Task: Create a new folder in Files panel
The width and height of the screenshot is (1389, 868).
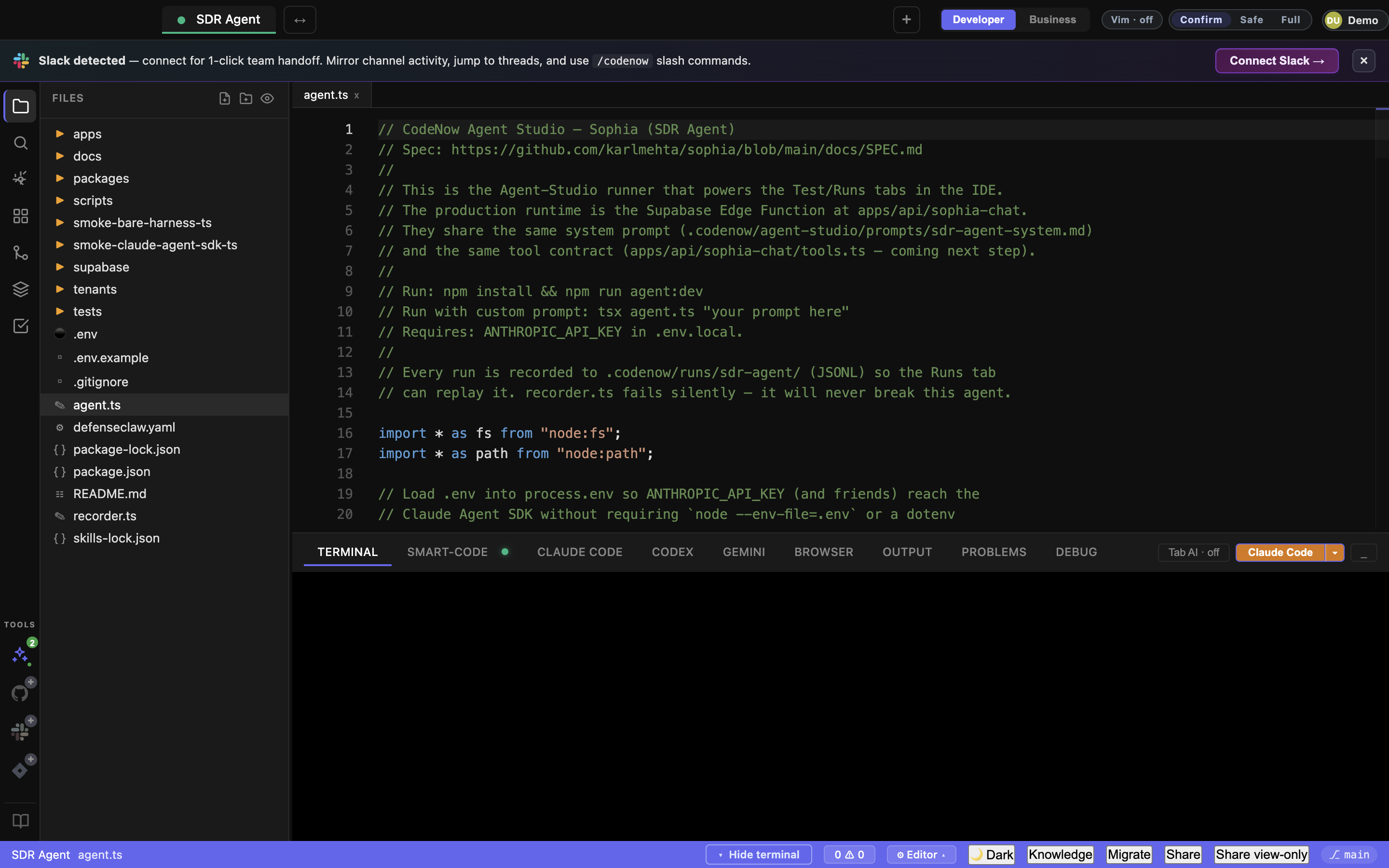Action: click(x=245, y=99)
